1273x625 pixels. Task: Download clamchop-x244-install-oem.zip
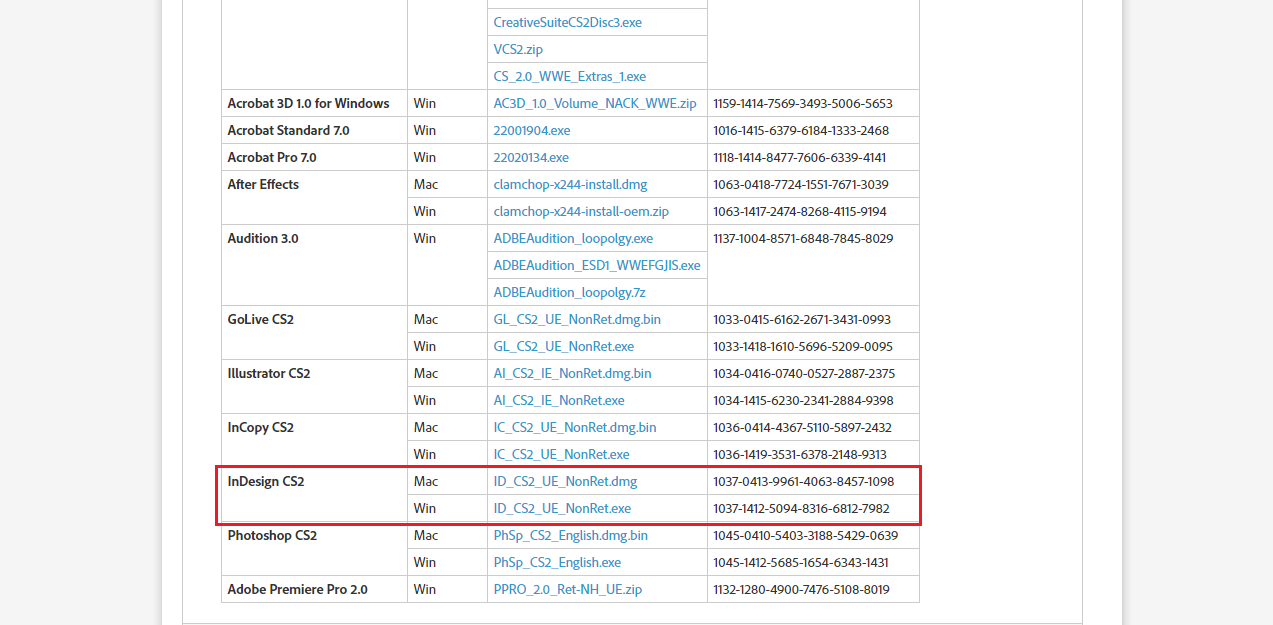(581, 211)
